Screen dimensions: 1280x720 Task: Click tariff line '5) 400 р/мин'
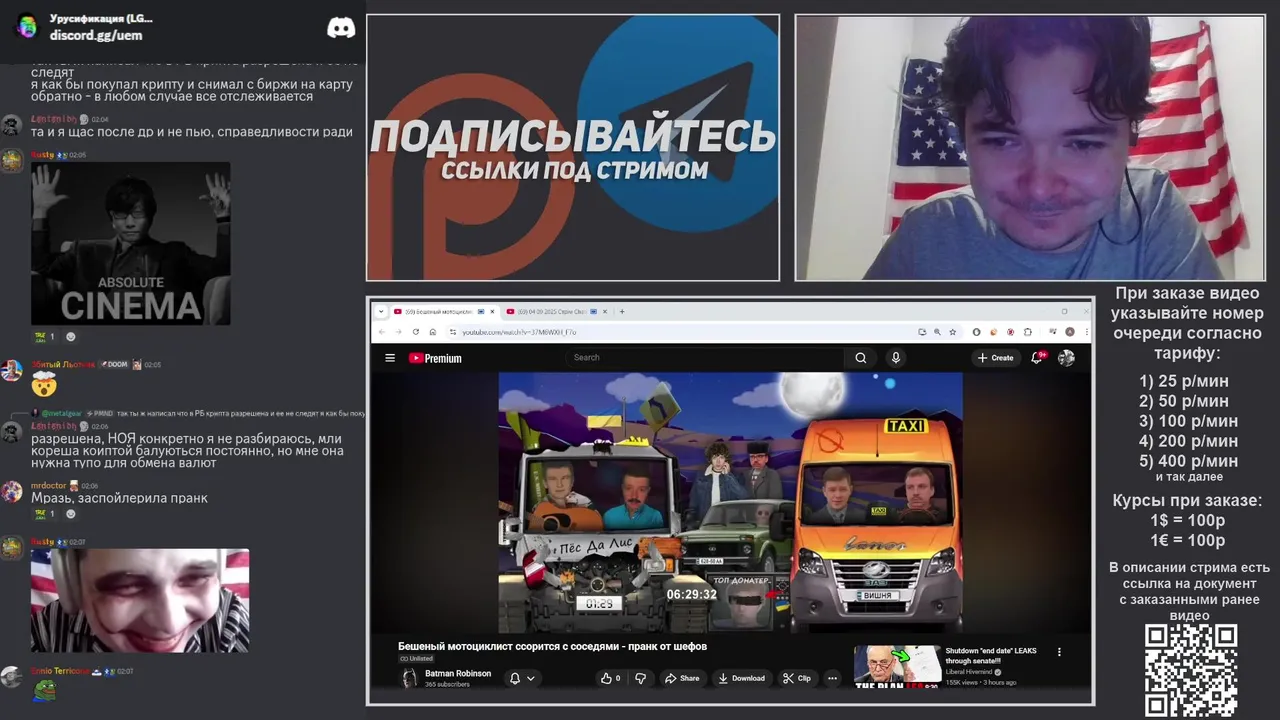(1189, 461)
